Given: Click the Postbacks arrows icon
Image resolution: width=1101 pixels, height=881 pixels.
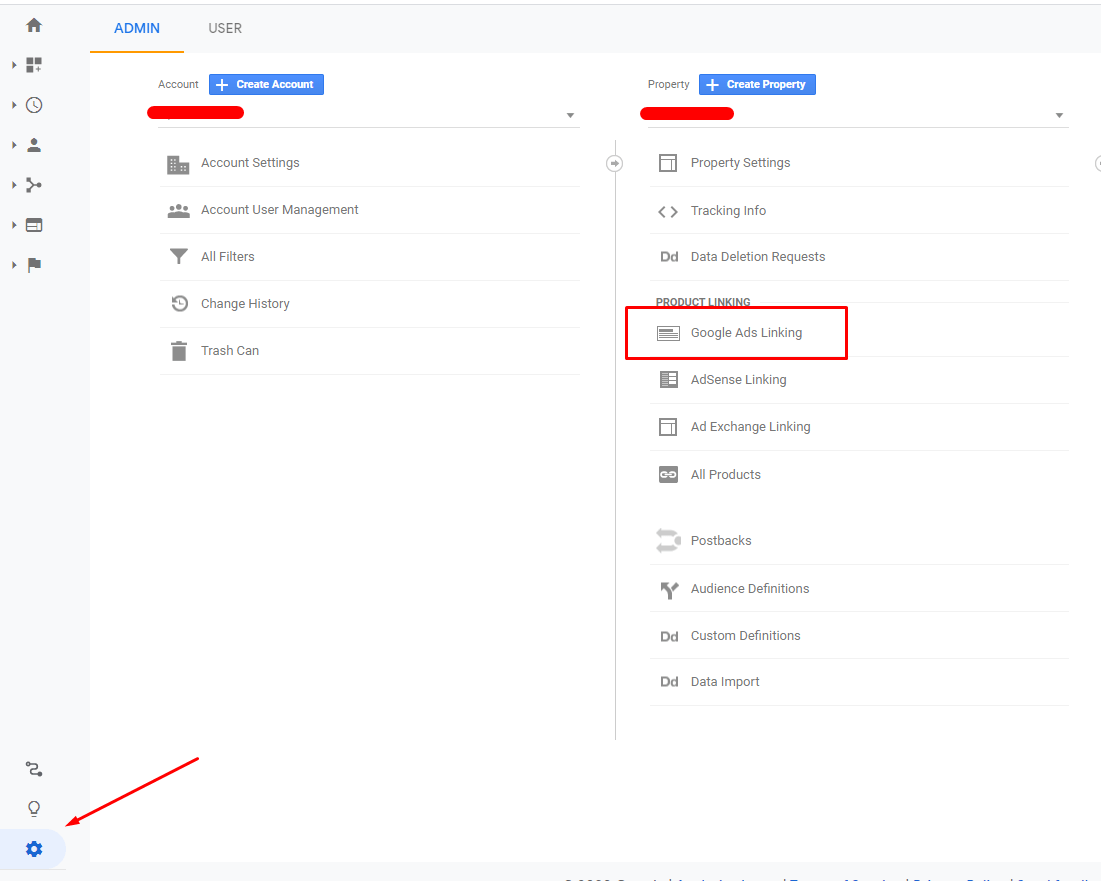Looking at the screenshot, I should [x=668, y=541].
